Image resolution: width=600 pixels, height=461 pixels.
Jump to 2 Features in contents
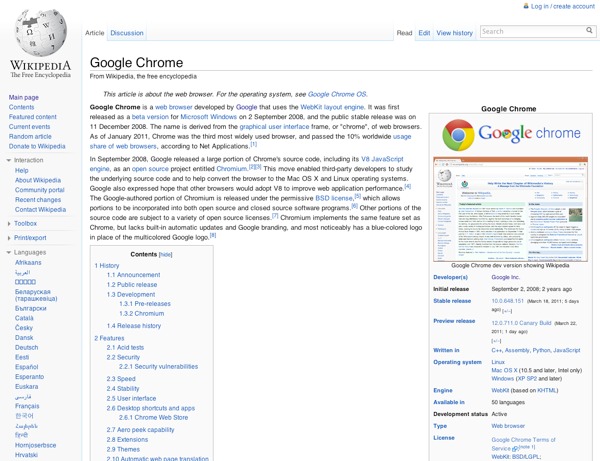click(109, 339)
